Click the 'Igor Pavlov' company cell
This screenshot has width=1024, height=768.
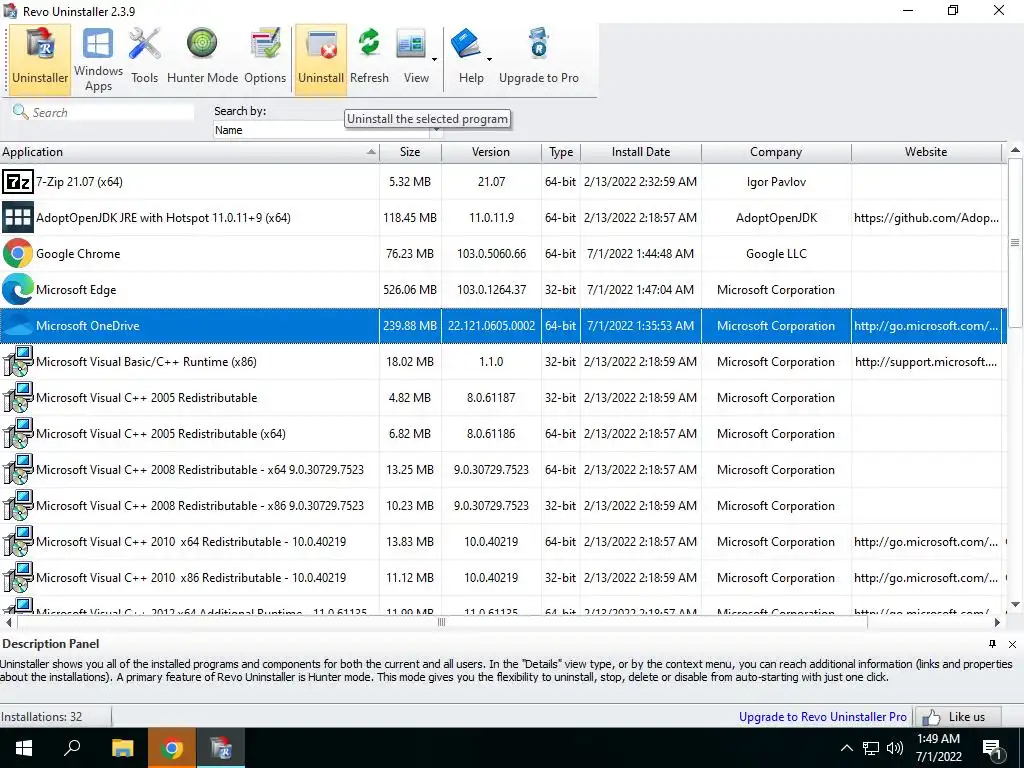[x=776, y=182]
